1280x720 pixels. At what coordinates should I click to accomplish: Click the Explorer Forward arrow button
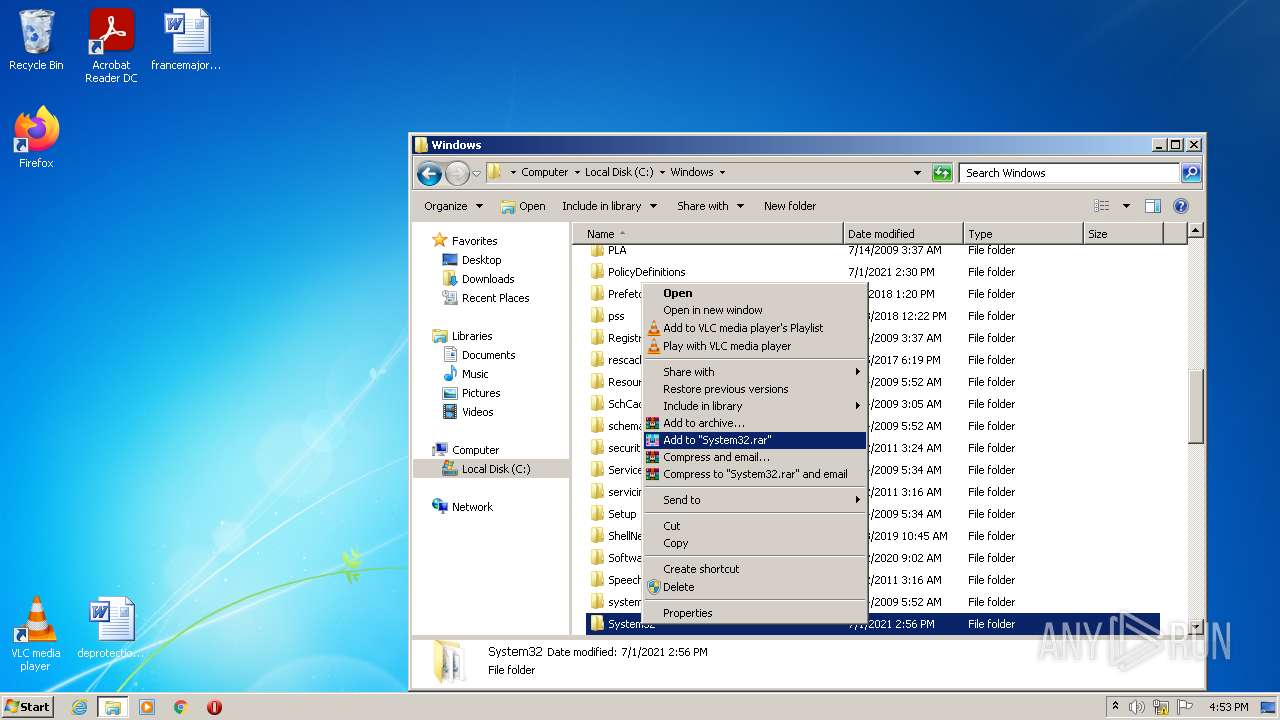[457, 173]
